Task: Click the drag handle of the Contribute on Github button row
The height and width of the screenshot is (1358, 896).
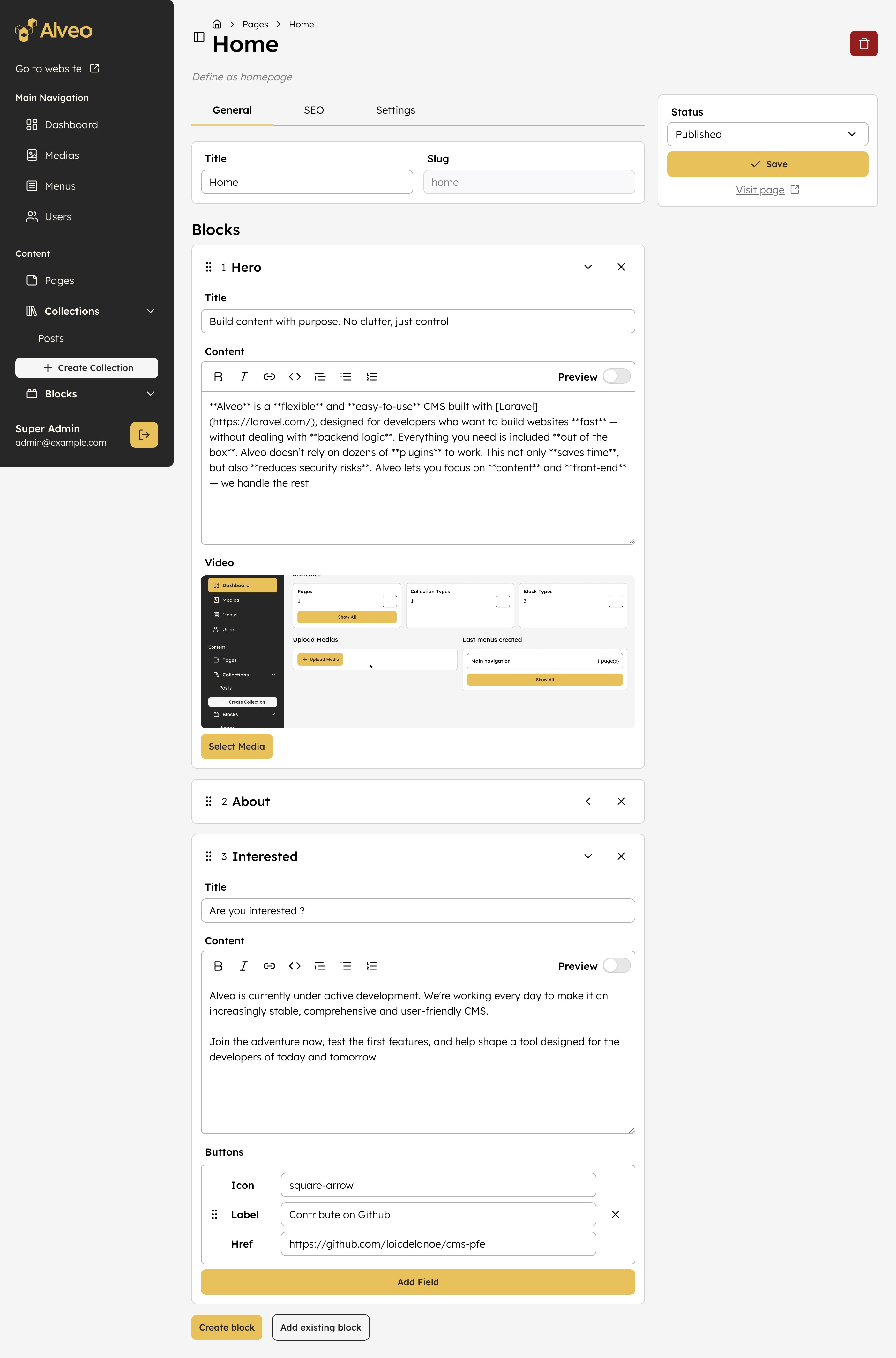Action: click(x=214, y=1215)
